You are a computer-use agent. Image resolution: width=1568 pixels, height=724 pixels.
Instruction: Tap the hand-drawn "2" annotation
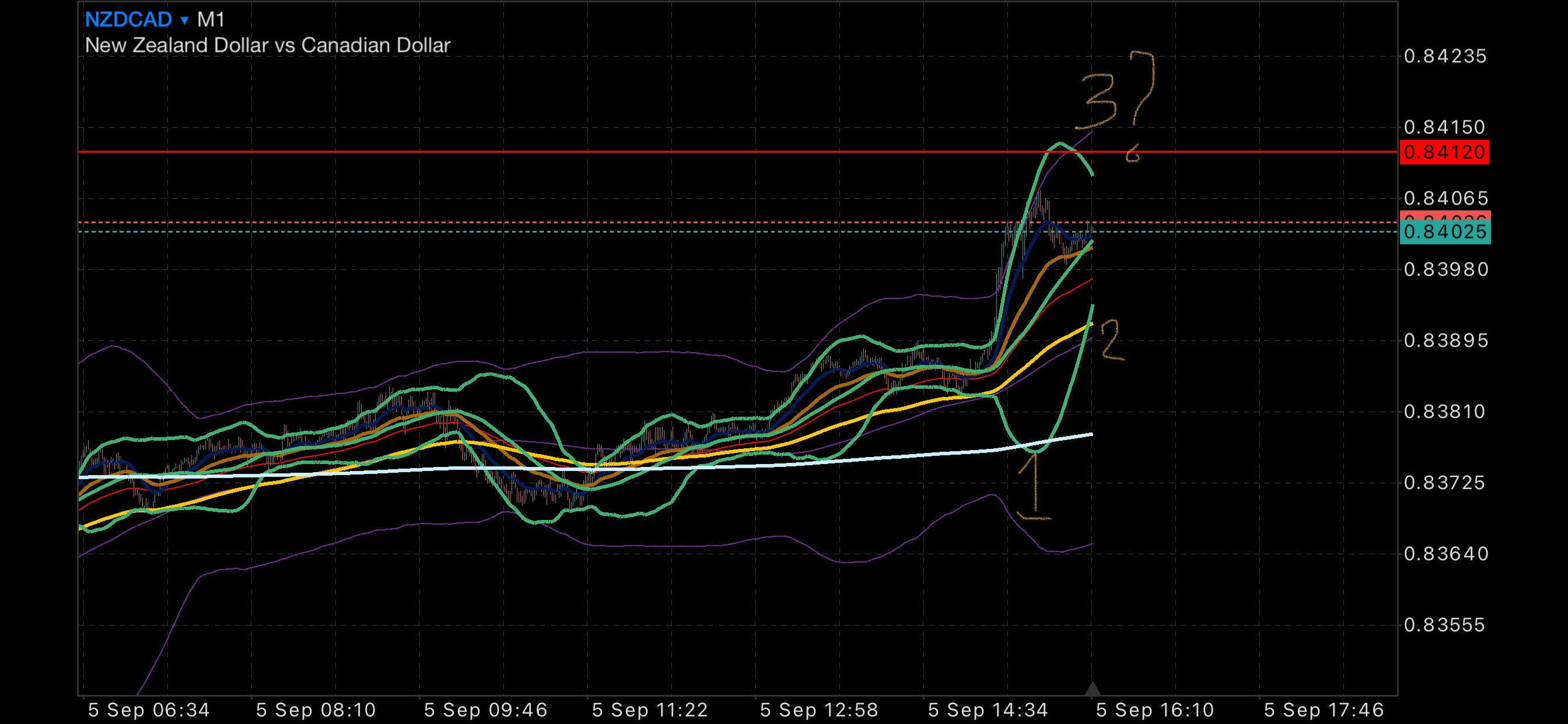[x=1112, y=340]
